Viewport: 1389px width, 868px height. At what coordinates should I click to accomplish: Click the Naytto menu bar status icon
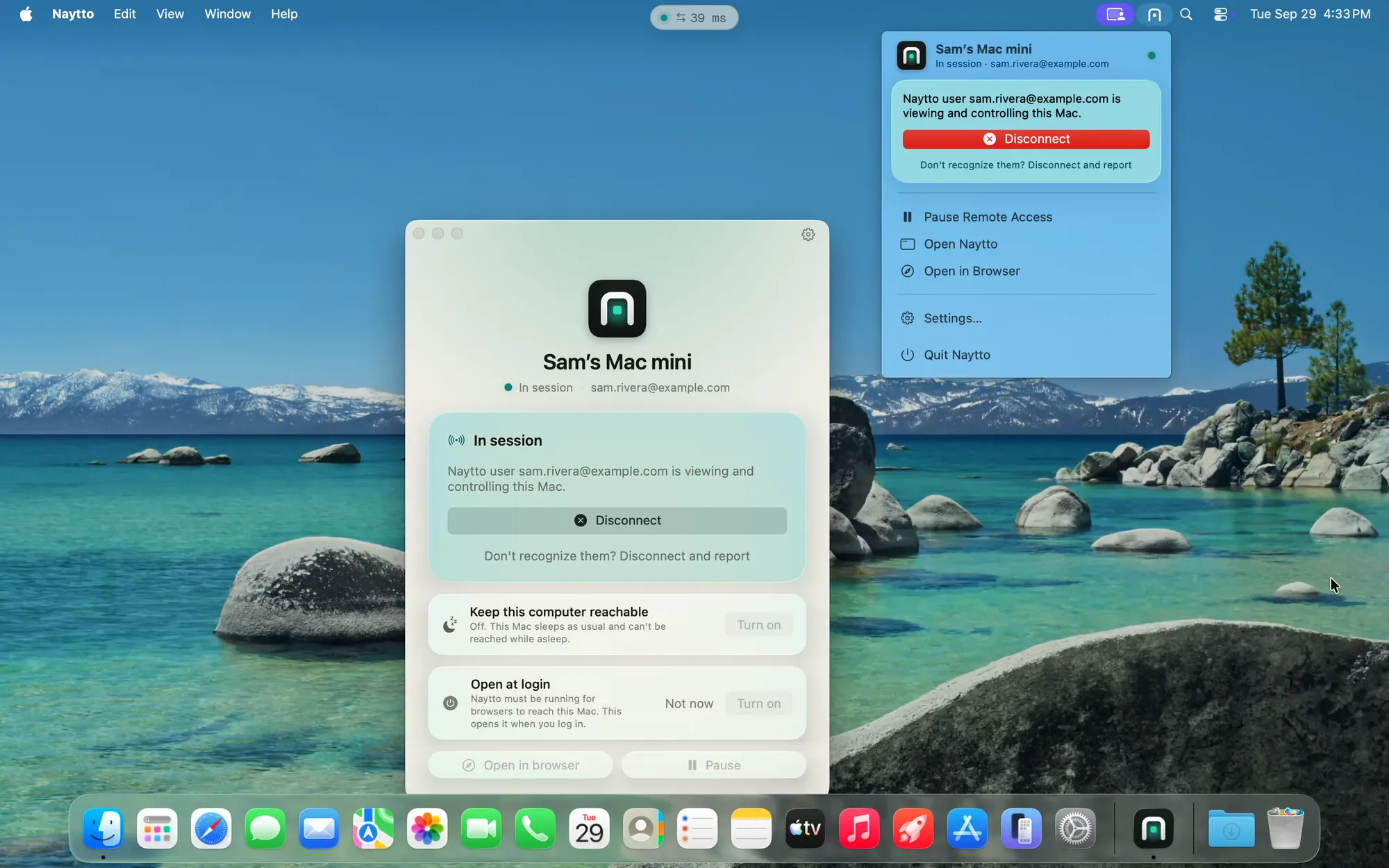click(x=1154, y=15)
